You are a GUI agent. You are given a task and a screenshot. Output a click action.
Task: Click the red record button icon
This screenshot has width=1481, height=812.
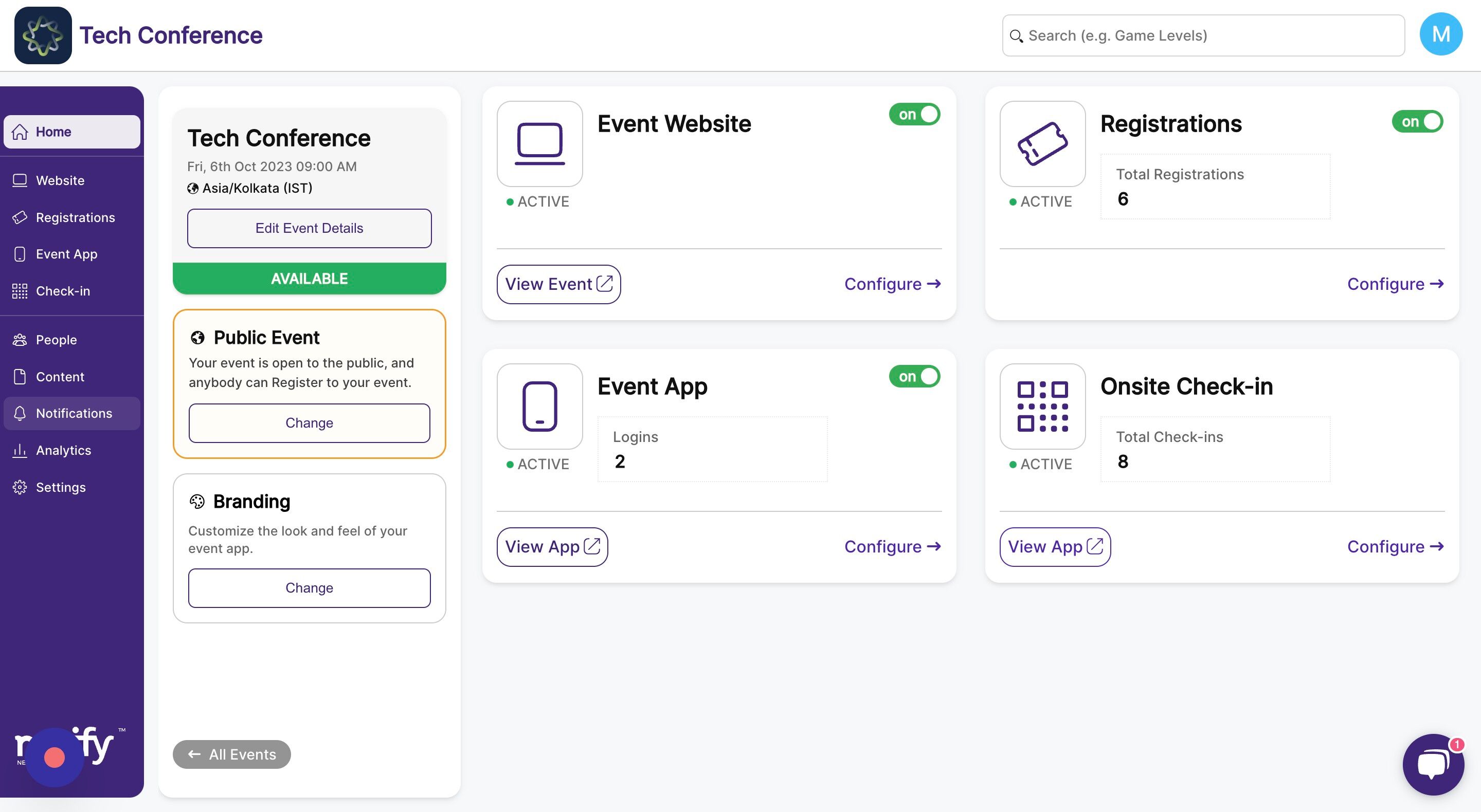[55, 757]
